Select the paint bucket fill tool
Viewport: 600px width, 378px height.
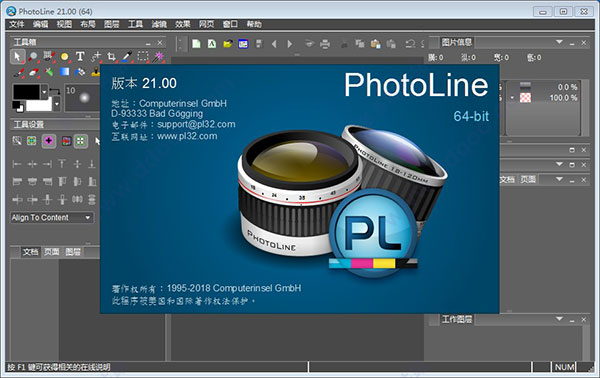click(x=80, y=72)
